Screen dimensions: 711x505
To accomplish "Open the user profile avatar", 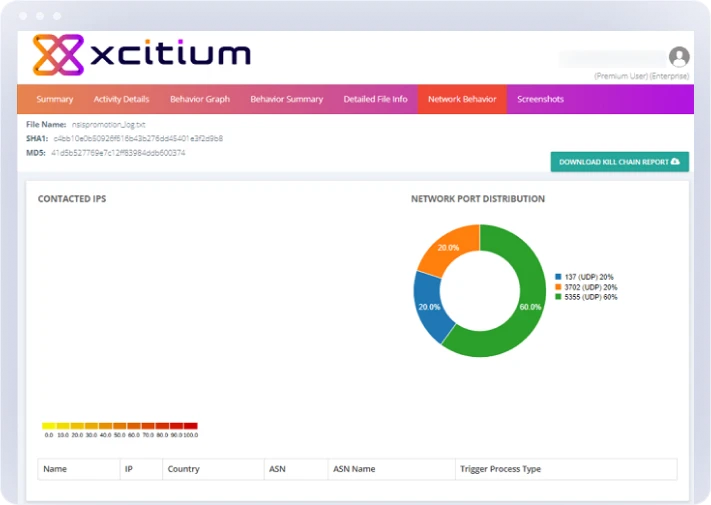I will pos(679,57).
